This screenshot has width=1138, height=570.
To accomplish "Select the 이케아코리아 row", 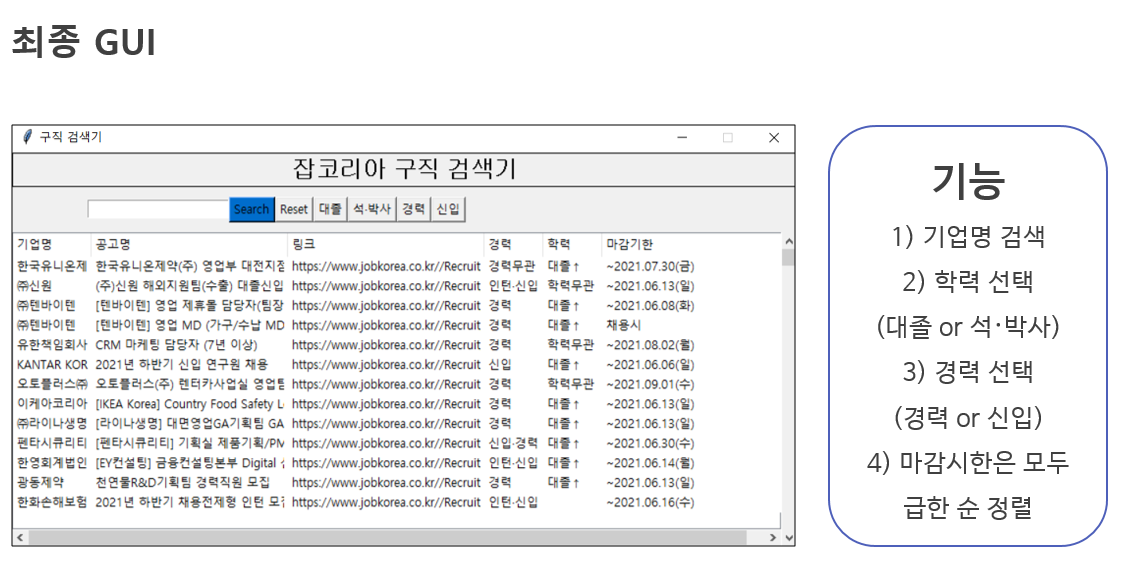I will click(x=396, y=404).
